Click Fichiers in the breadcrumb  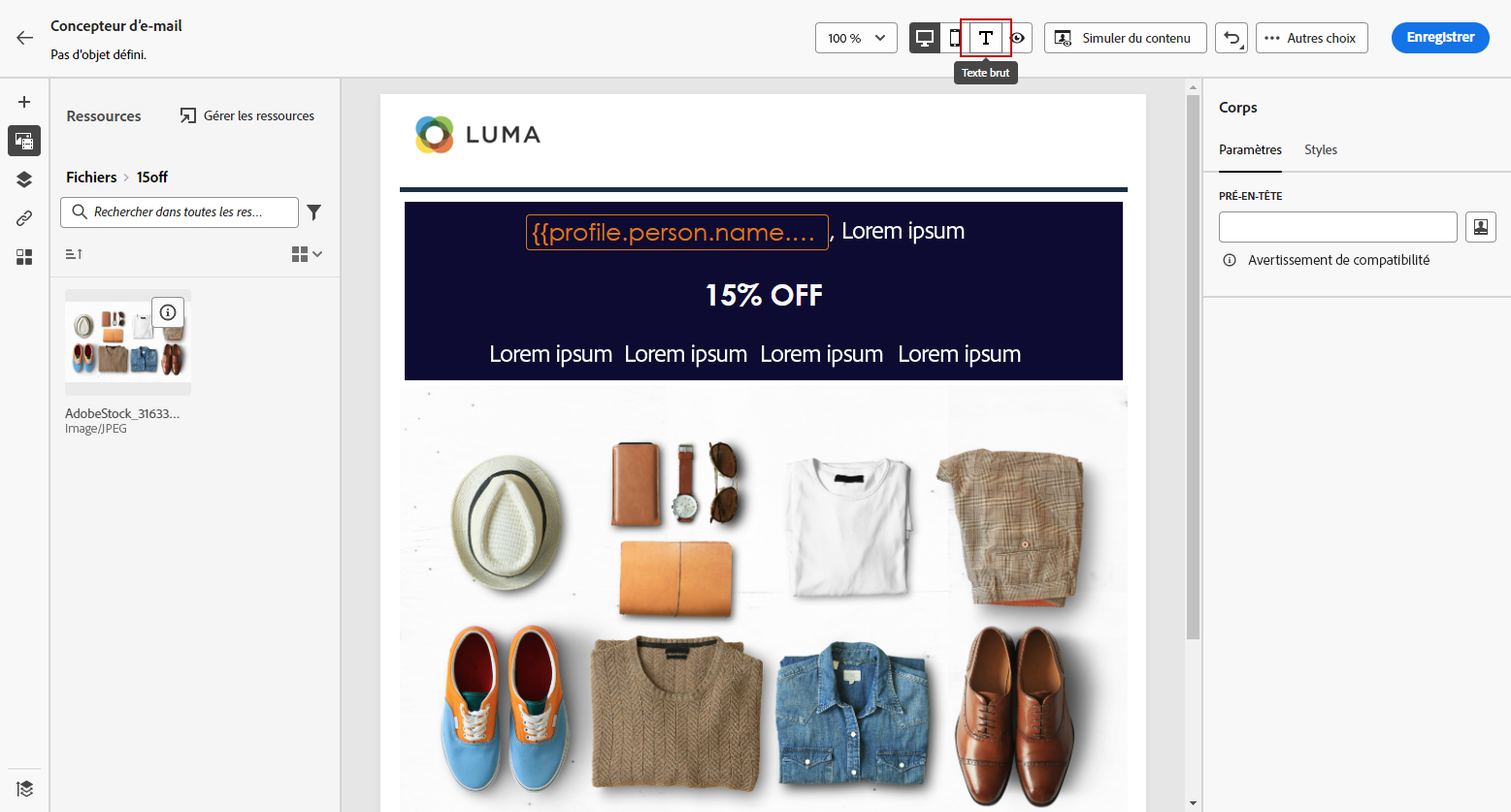(x=91, y=177)
